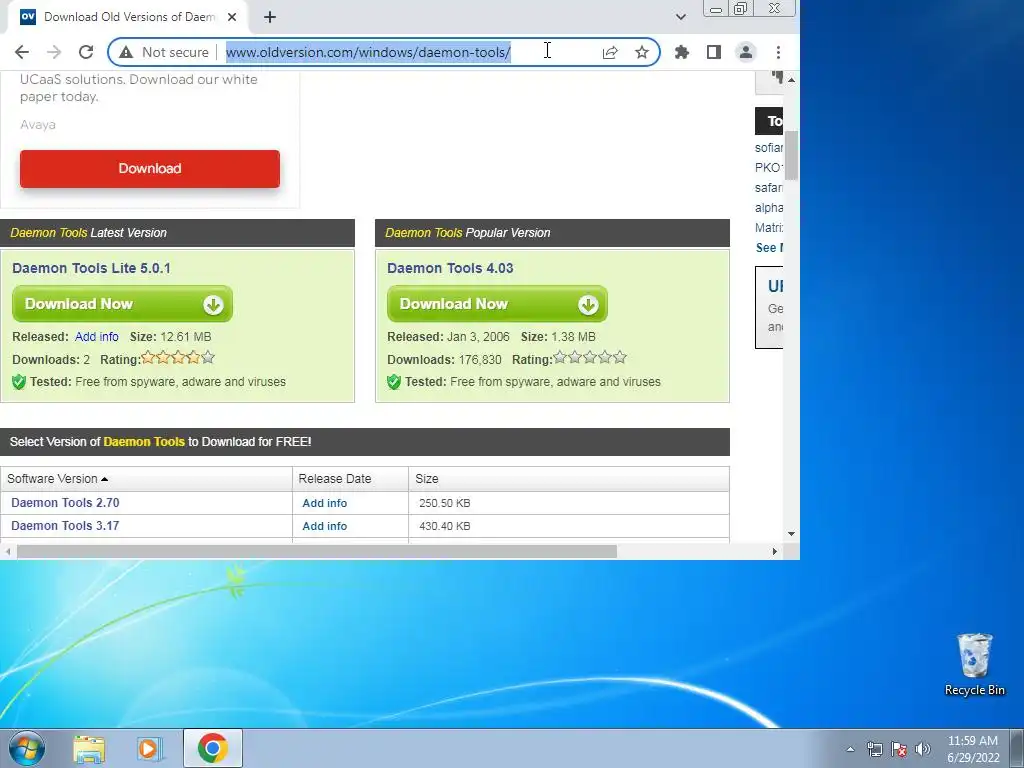Click the scroll down arrow
Image resolution: width=1024 pixels, height=768 pixels.
[x=792, y=534]
